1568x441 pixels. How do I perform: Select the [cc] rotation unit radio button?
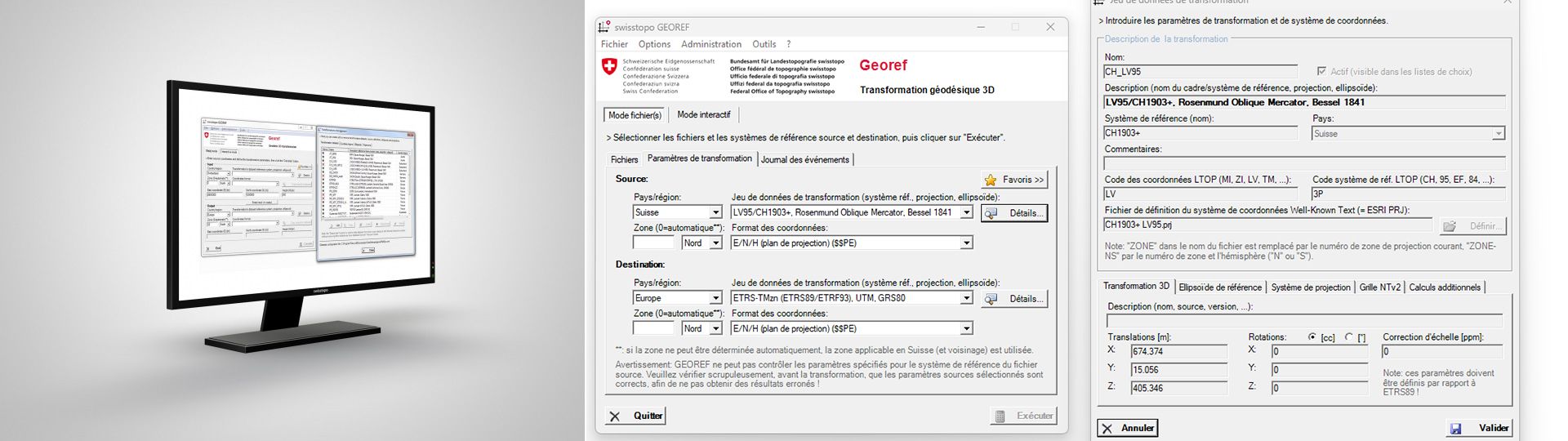1312,336
